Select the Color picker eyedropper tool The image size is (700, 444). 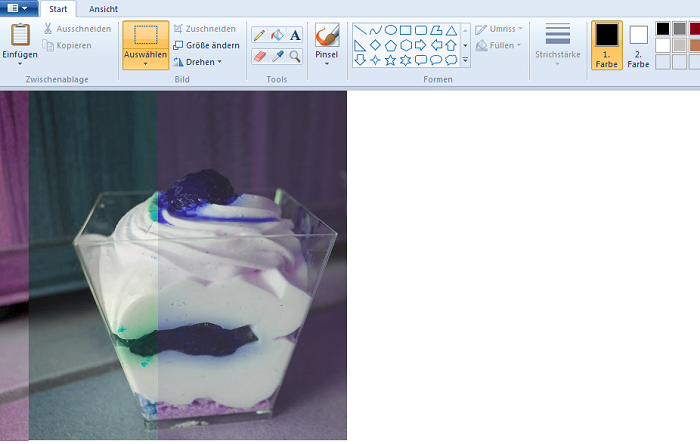(277, 56)
